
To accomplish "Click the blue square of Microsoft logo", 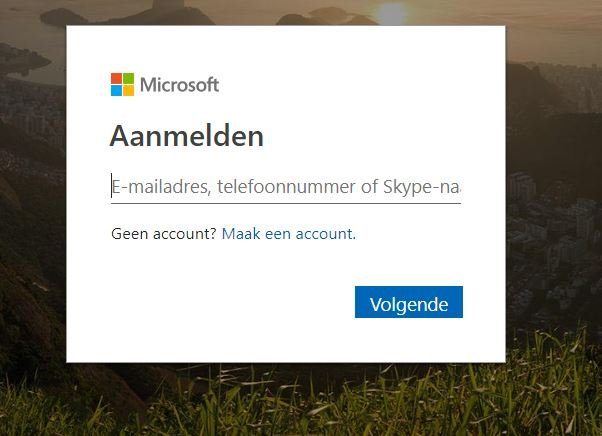I will pyautogui.click(x=116, y=91).
